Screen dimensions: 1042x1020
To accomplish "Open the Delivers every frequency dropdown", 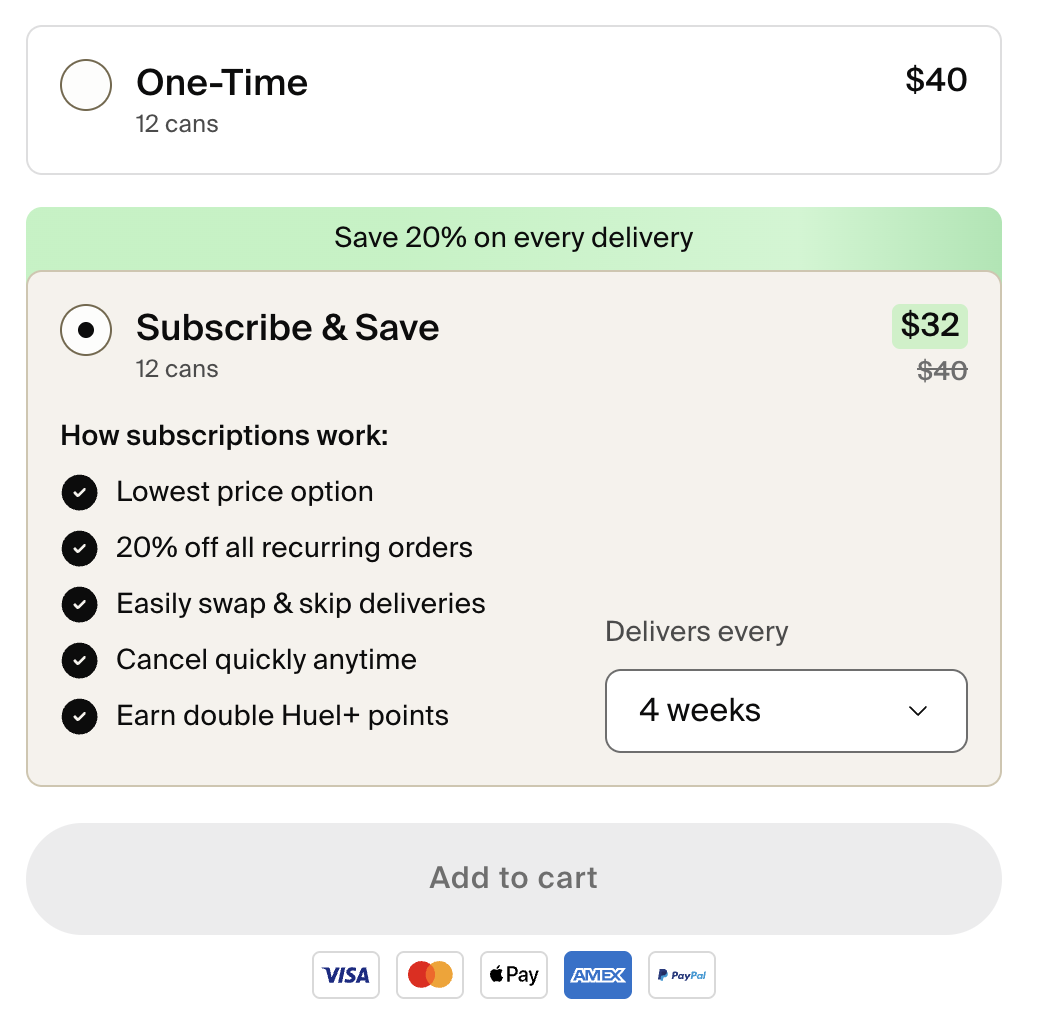I will (x=786, y=711).
